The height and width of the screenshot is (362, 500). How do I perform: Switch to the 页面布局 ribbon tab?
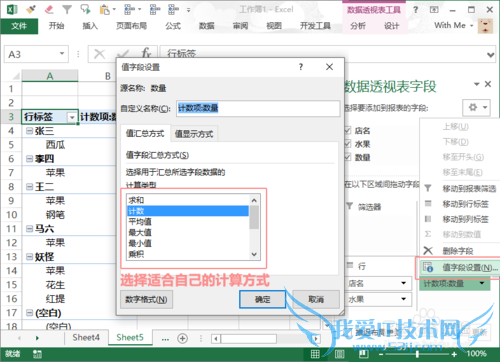pyautogui.click(x=131, y=26)
